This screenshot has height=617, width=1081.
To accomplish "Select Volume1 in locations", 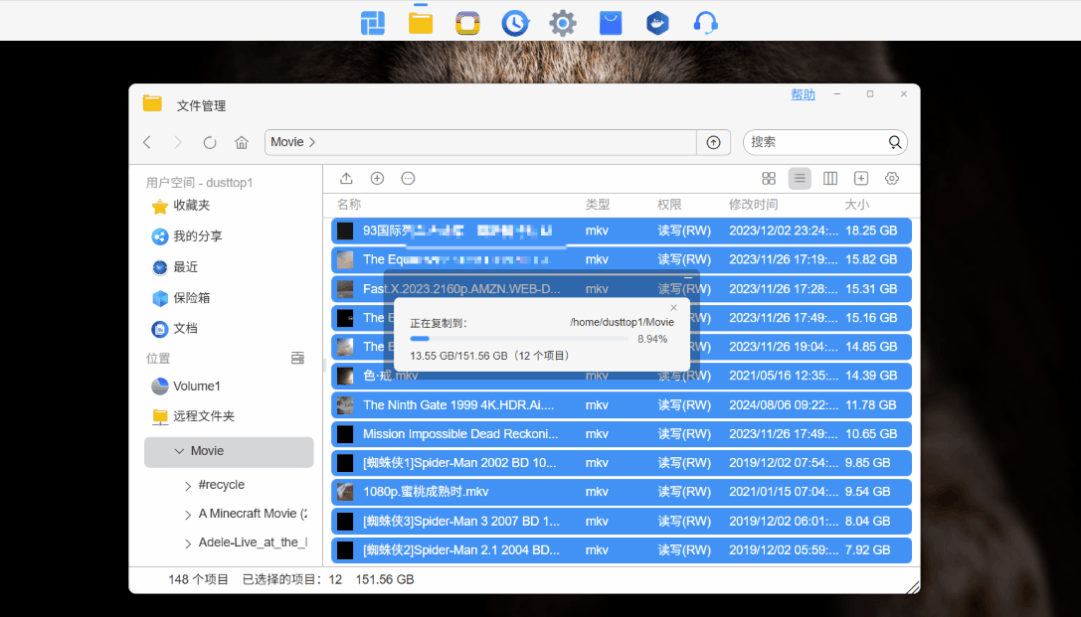I will pyautogui.click(x=185, y=386).
